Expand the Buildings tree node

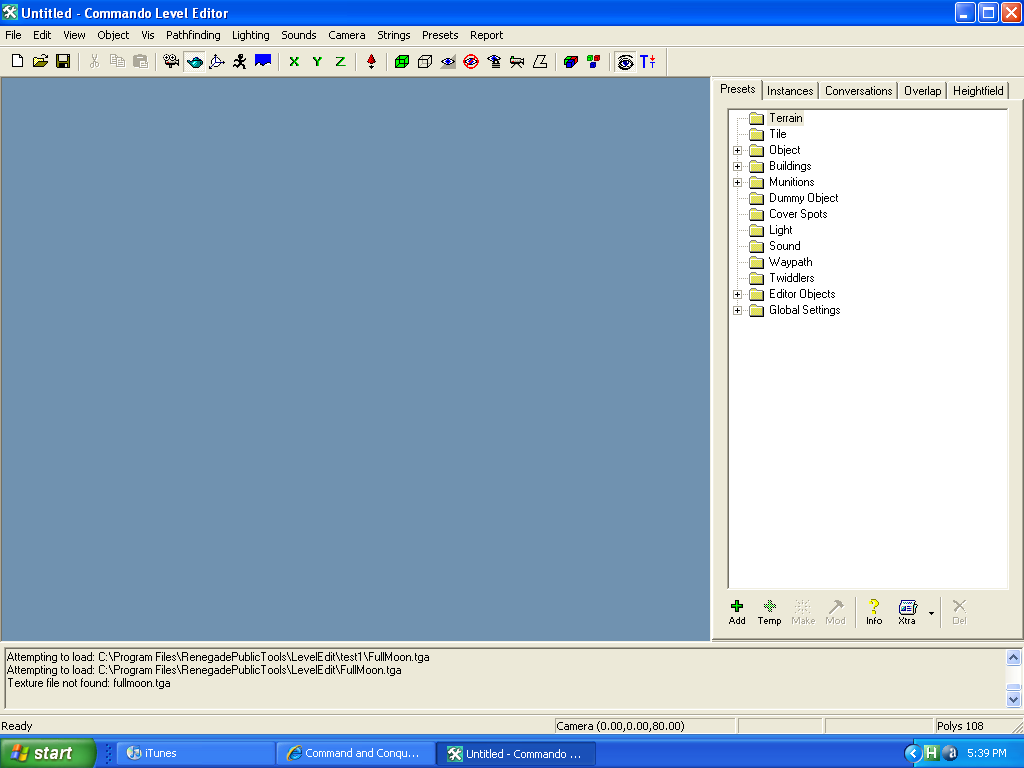[x=738, y=166]
